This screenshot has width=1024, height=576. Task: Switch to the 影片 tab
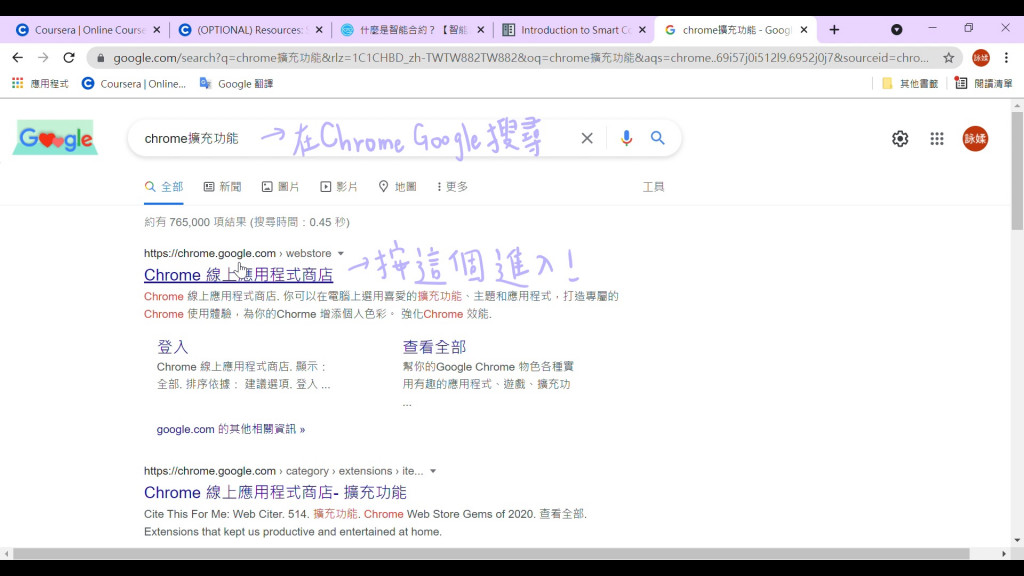tap(339, 187)
